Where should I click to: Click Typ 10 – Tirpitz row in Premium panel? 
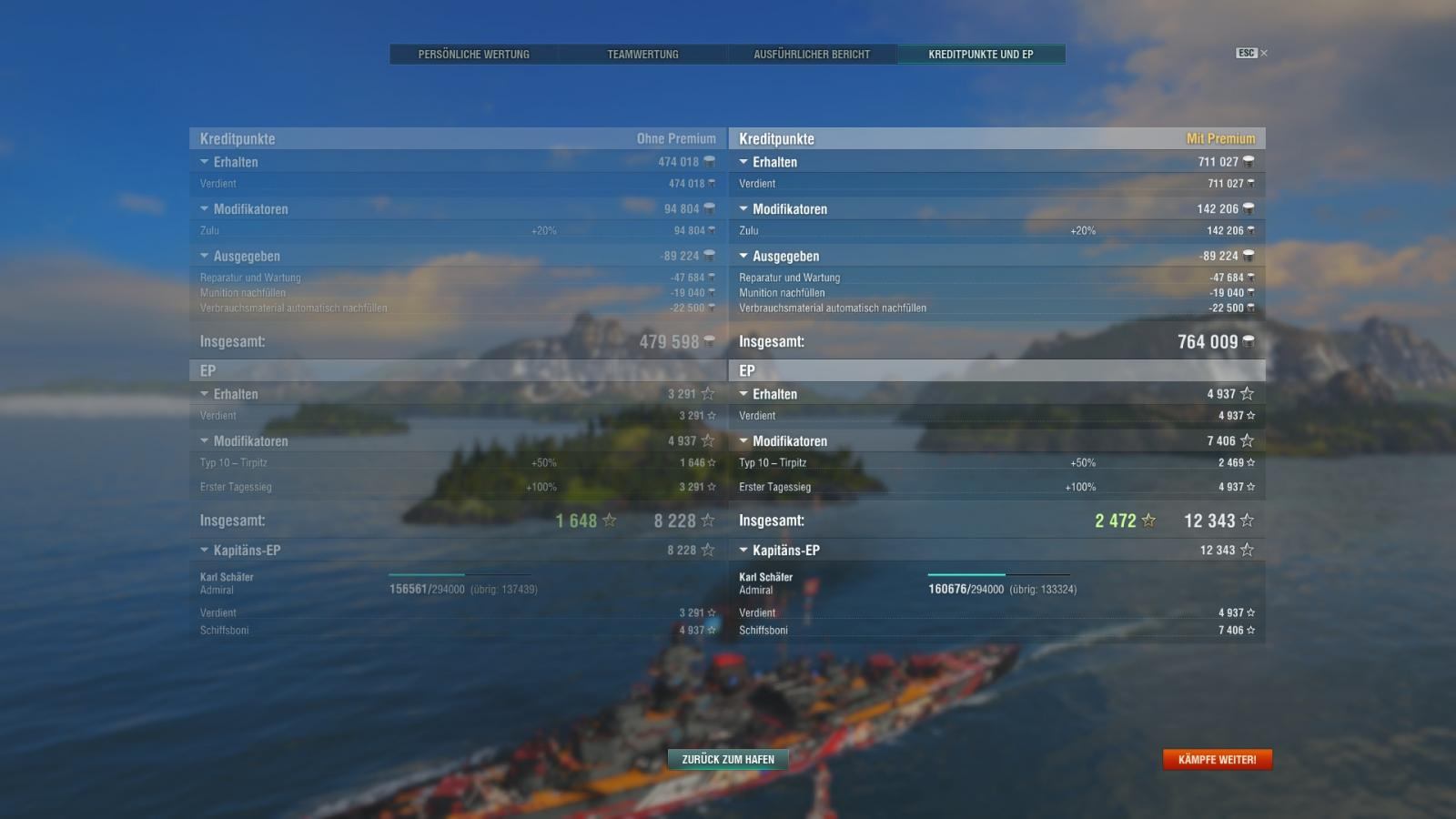(996, 463)
